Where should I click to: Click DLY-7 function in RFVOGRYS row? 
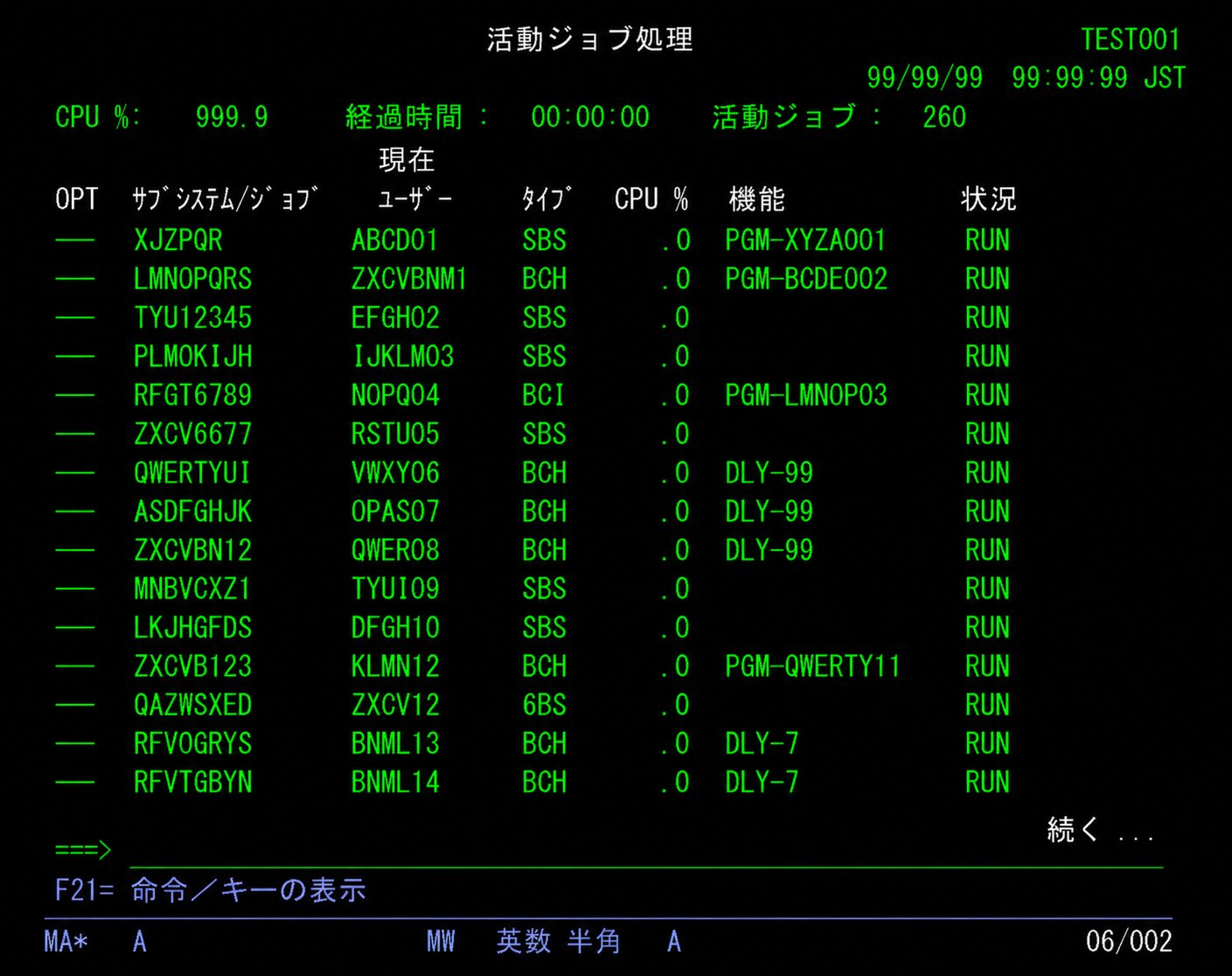(762, 743)
